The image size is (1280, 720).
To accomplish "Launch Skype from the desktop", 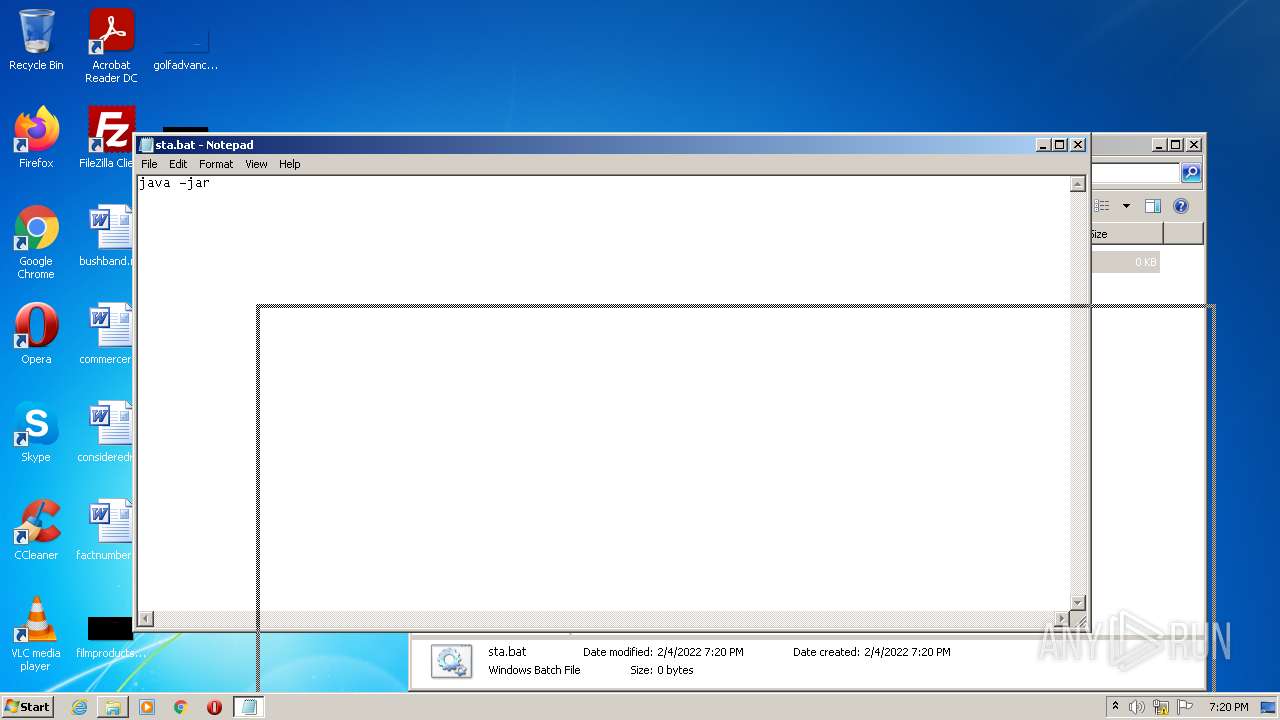I will 36,431.
